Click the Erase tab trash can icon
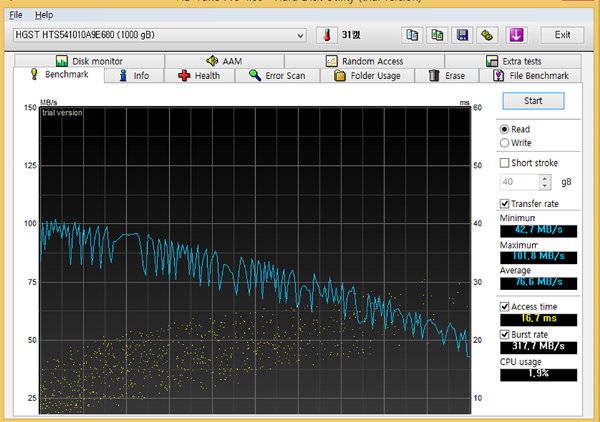The image size is (600, 422). (x=434, y=75)
